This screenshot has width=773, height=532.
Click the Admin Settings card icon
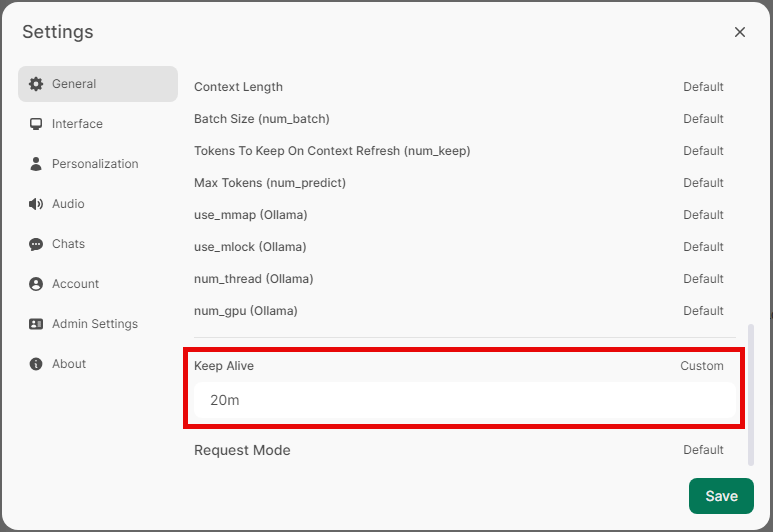(35, 323)
